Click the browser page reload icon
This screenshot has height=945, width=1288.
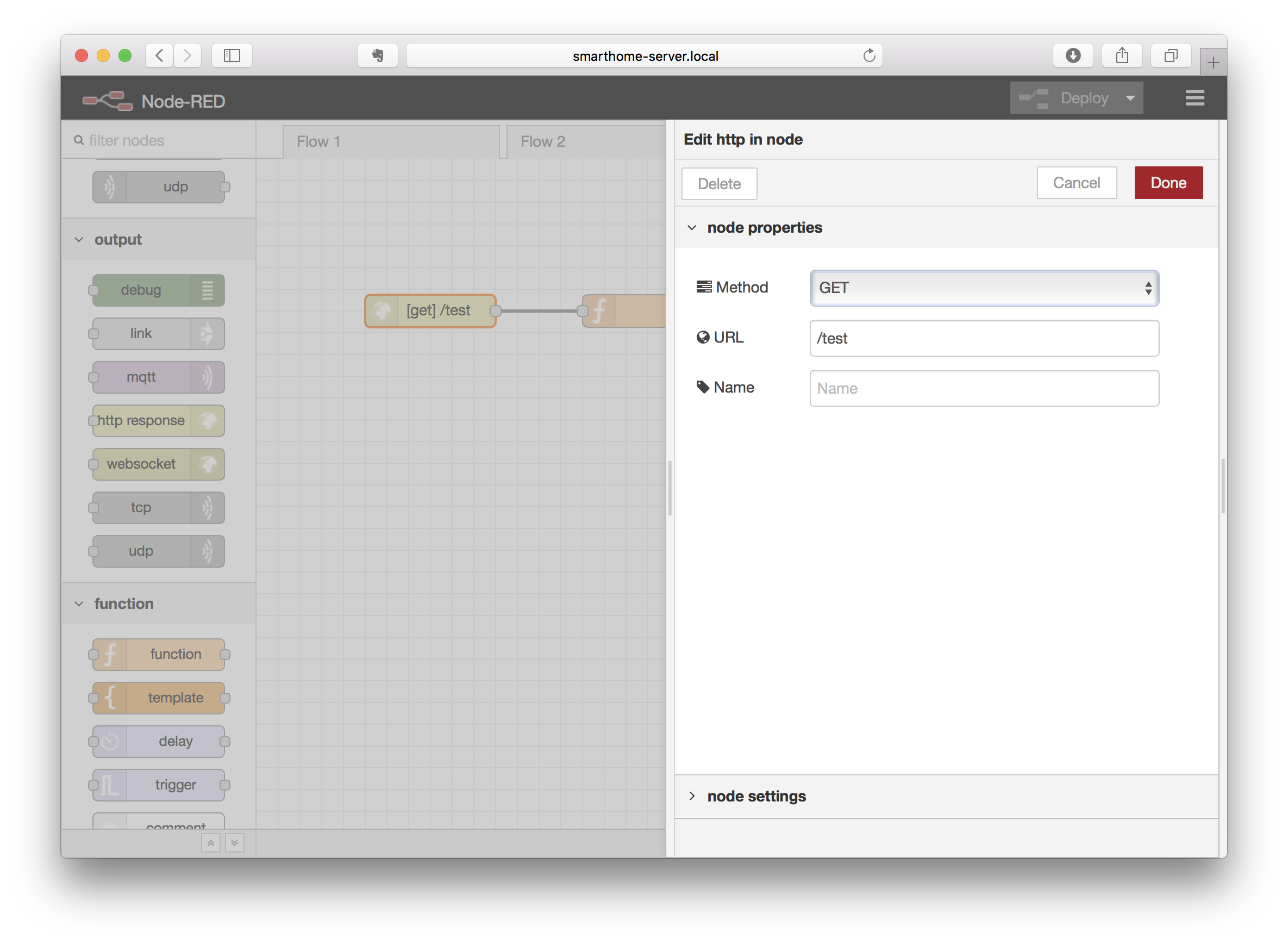(870, 55)
